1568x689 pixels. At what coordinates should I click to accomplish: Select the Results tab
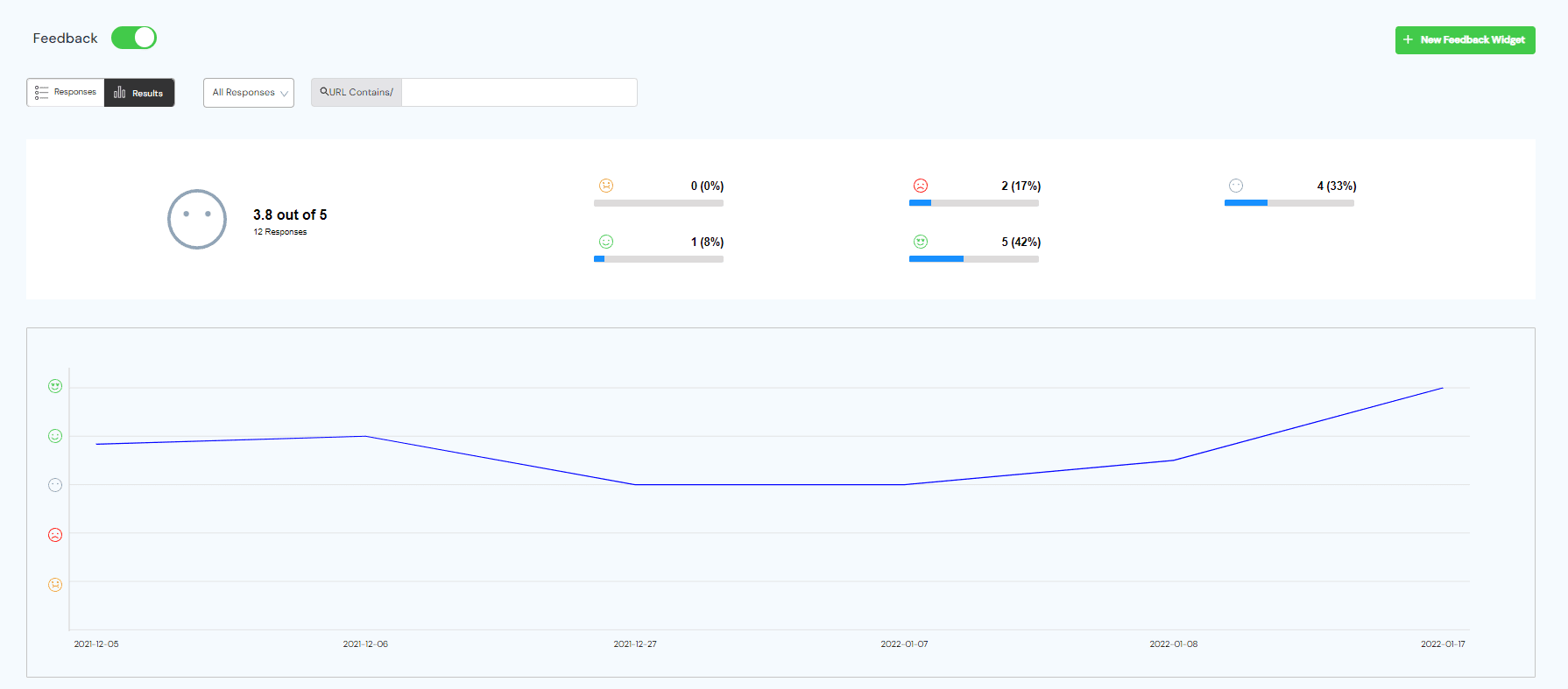click(139, 93)
